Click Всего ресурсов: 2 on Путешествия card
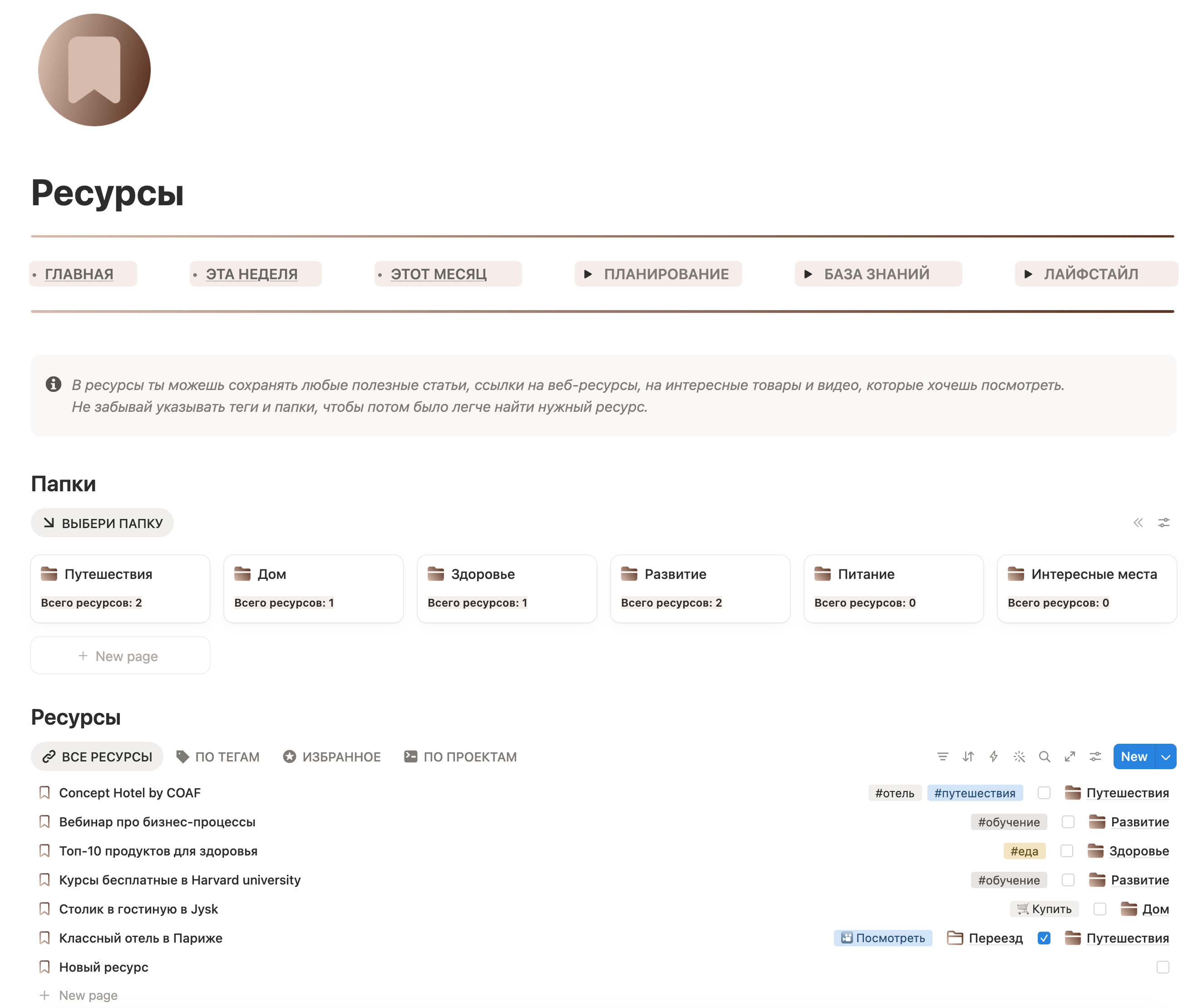The image size is (1203, 1008). 91,602
